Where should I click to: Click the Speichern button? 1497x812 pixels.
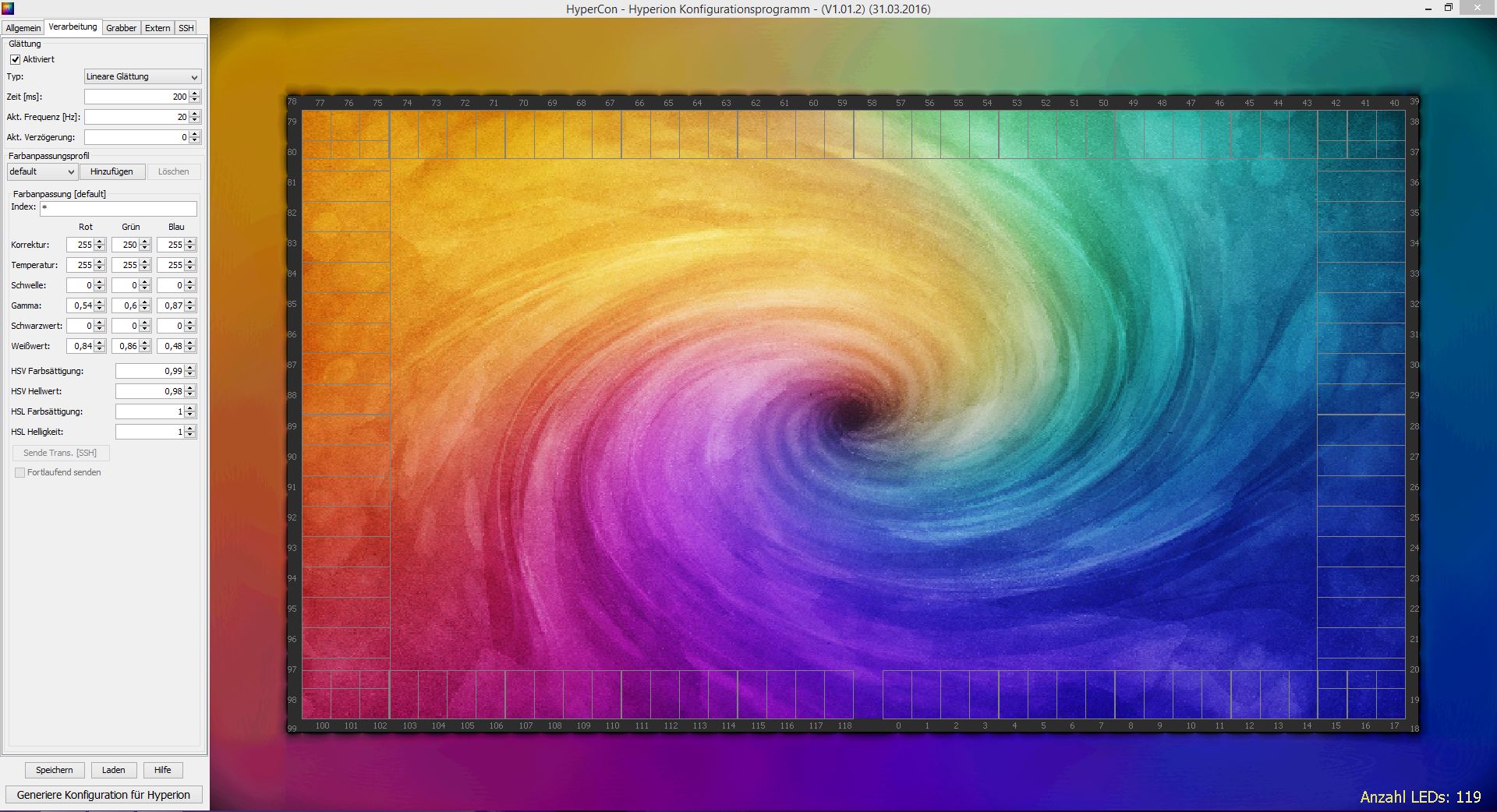point(54,770)
